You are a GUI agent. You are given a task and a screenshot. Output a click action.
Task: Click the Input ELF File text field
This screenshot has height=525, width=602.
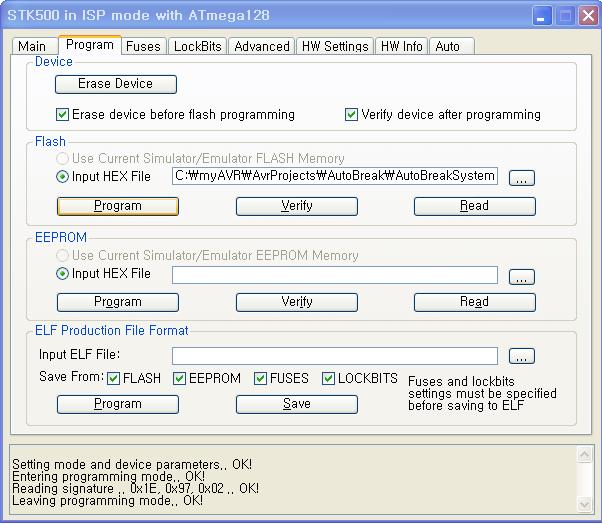click(x=334, y=356)
